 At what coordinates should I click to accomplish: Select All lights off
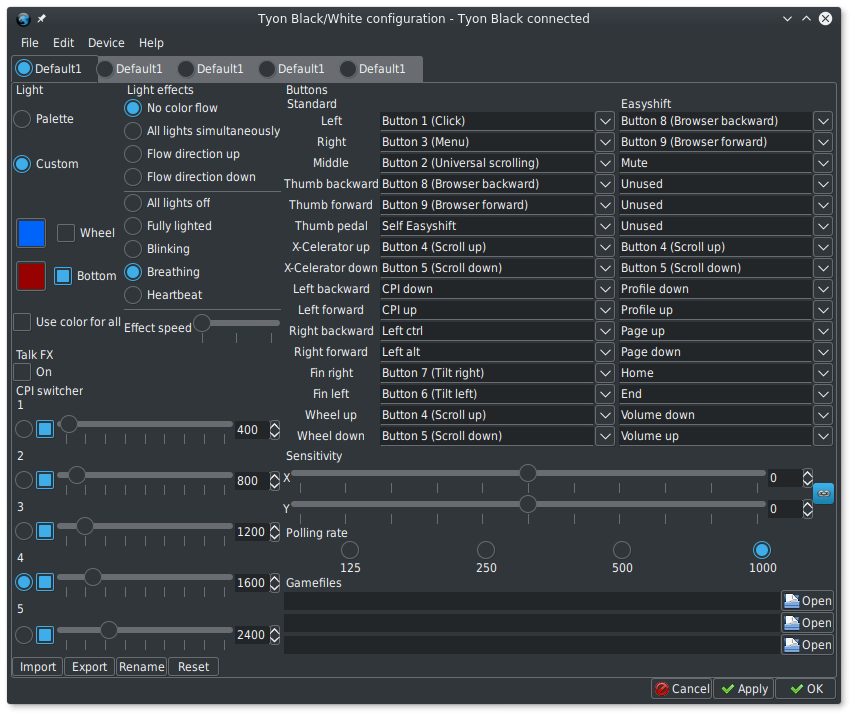(x=168, y=203)
